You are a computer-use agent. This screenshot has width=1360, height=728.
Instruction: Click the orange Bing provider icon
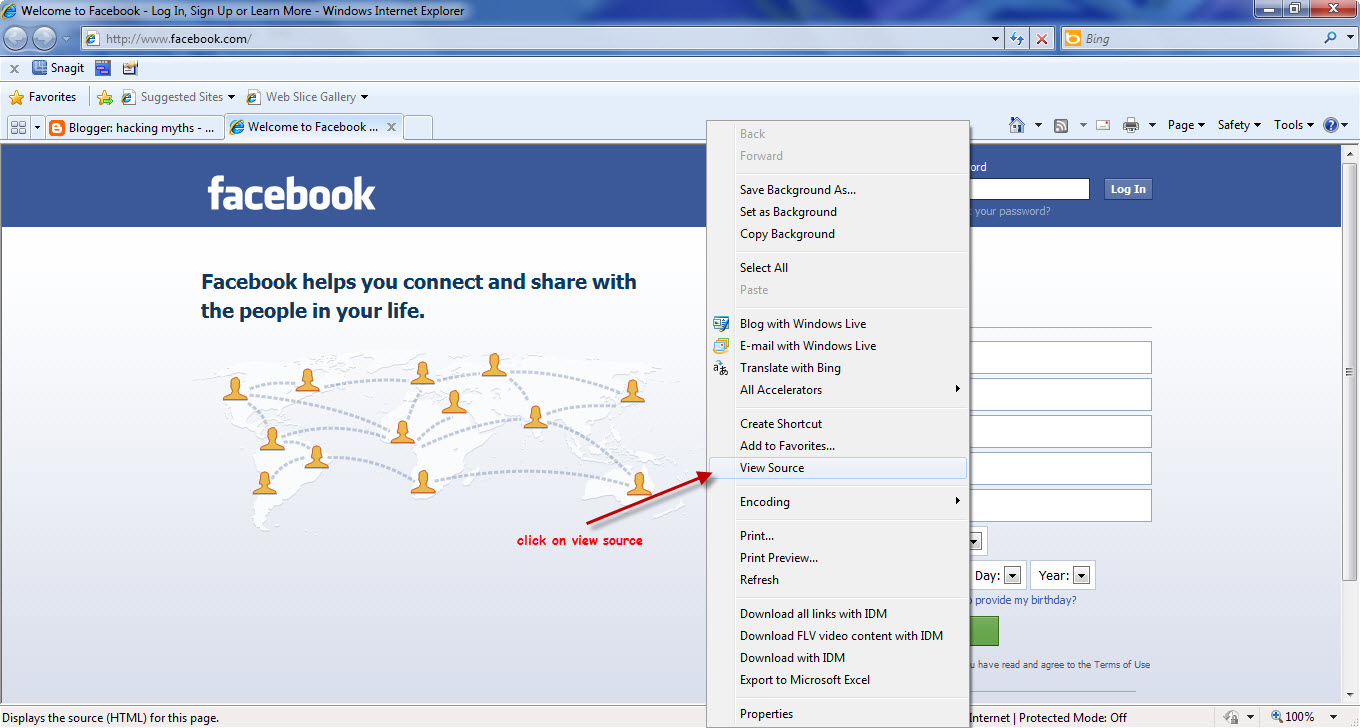(1073, 39)
